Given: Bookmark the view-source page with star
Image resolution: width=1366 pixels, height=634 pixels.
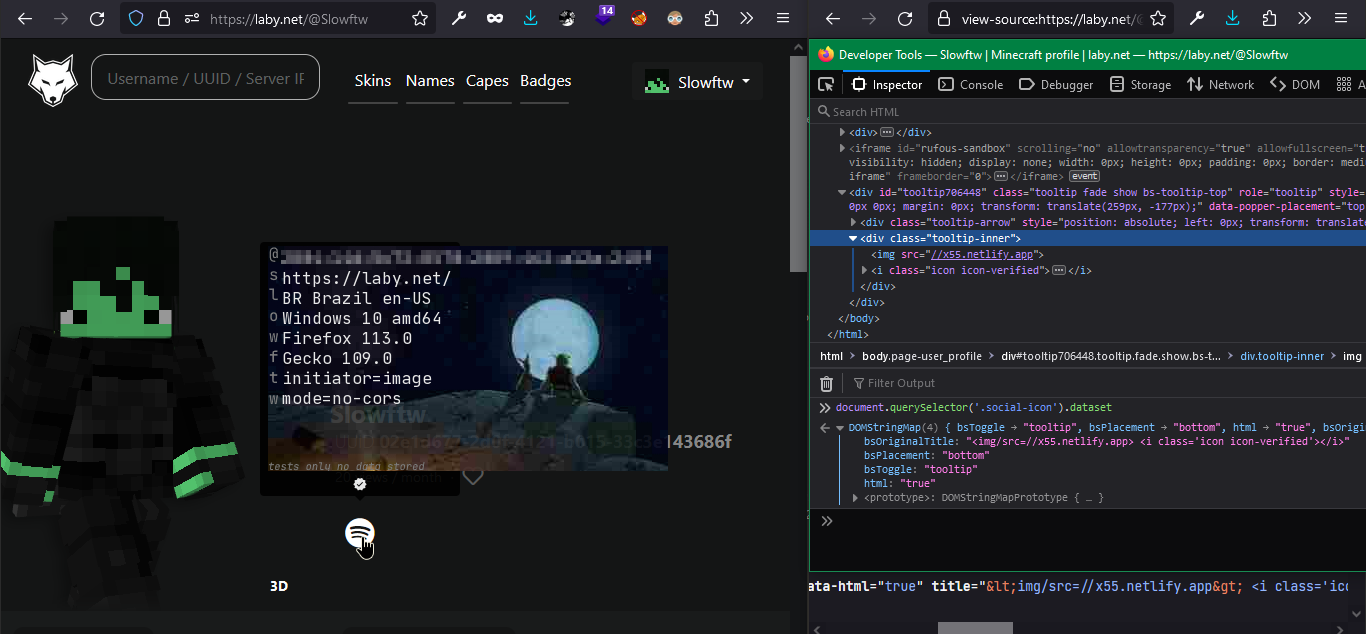Looking at the screenshot, I should pyautogui.click(x=1157, y=18).
